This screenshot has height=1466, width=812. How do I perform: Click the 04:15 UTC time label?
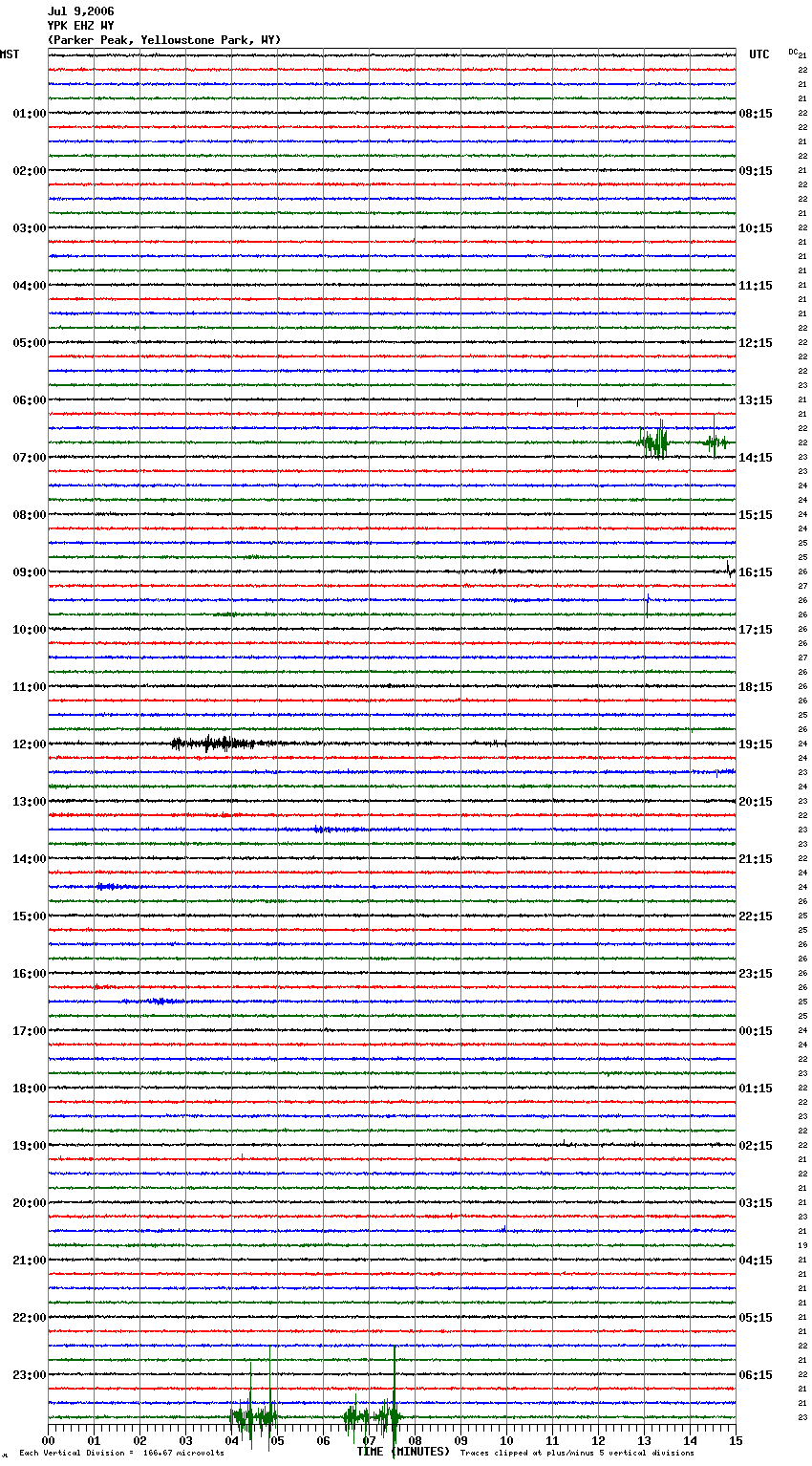tap(756, 1261)
